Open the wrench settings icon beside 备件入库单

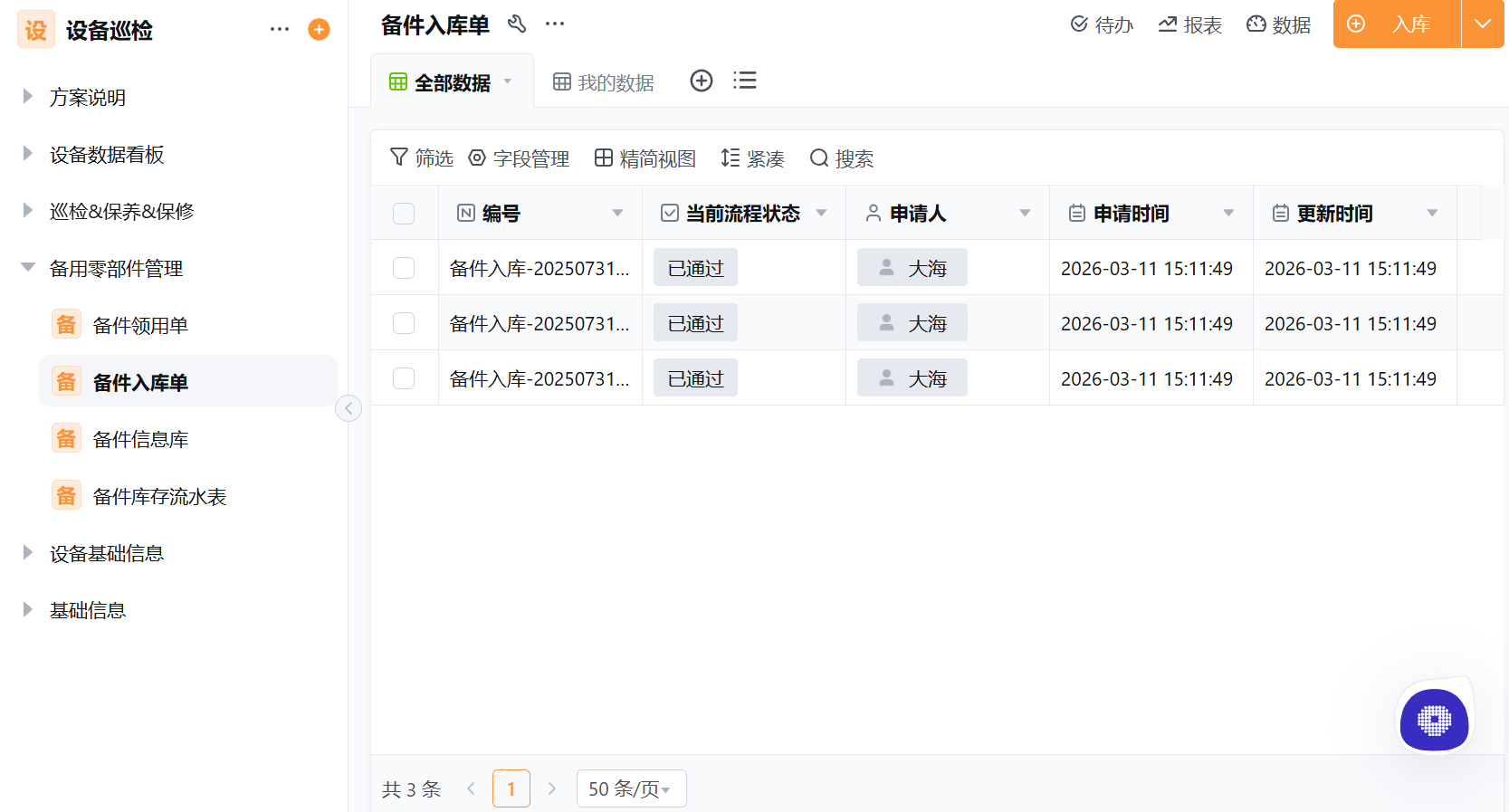[x=517, y=24]
